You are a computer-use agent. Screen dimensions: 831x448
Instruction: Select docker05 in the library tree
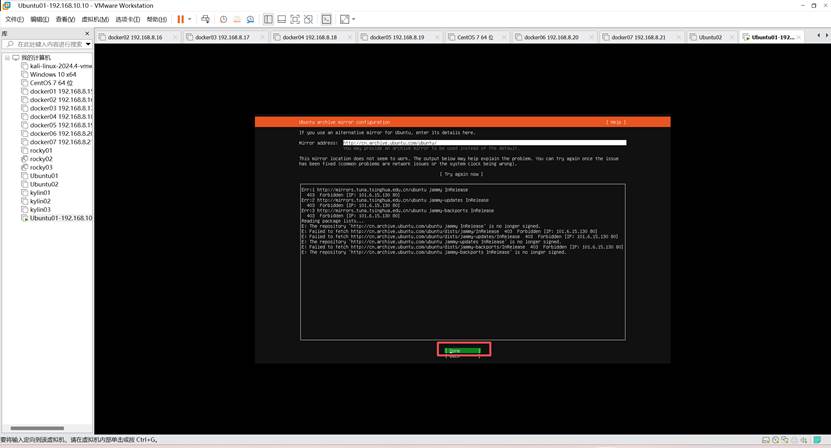(x=57, y=125)
